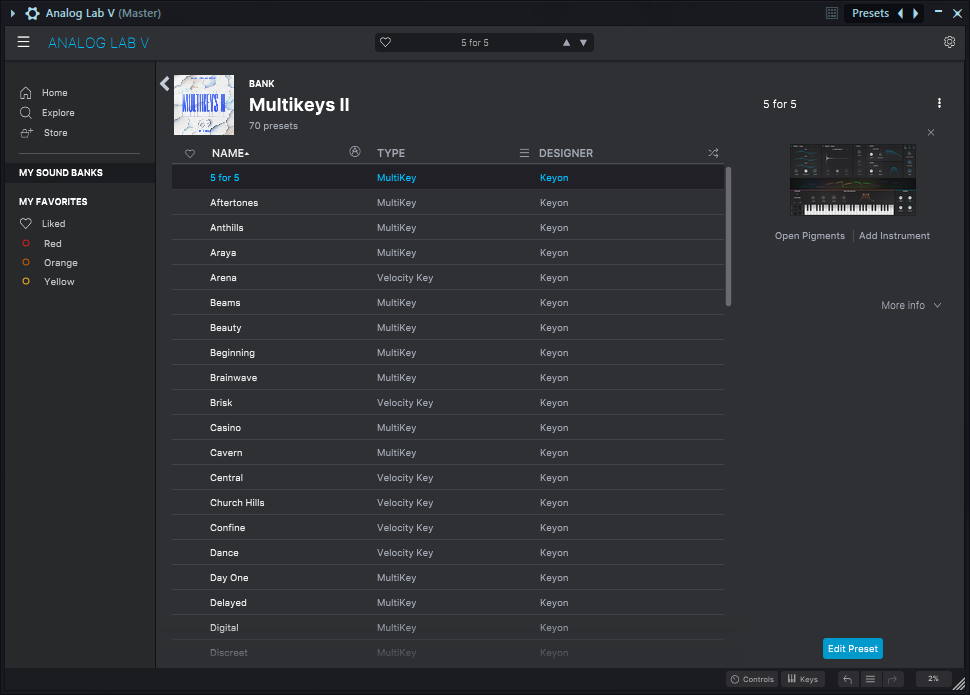The image size is (970, 695).
Task: Select the Church Hills preset
Action: pyautogui.click(x=448, y=503)
